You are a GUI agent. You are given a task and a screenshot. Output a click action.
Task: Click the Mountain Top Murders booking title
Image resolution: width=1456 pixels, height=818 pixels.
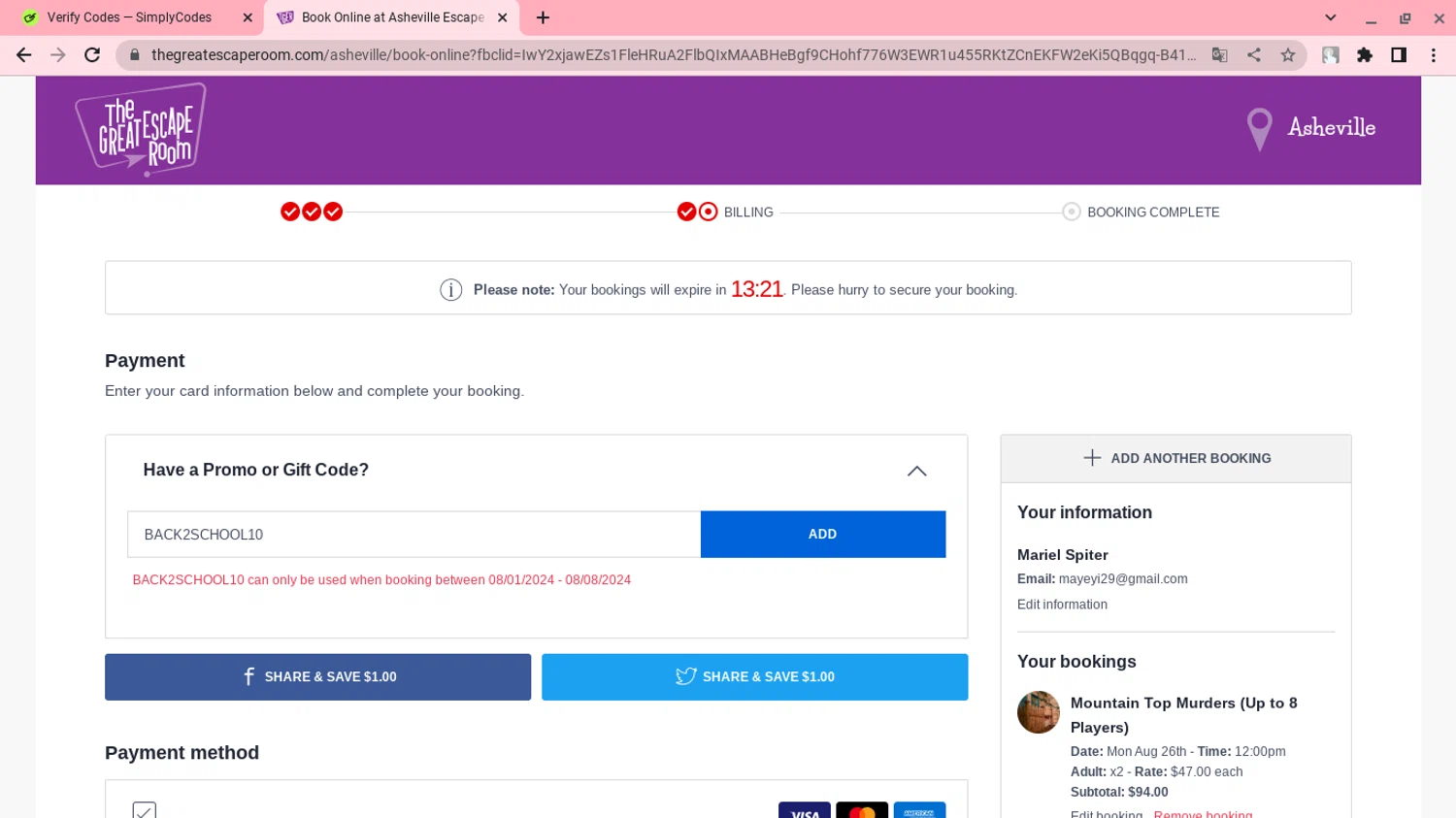pos(1183,714)
